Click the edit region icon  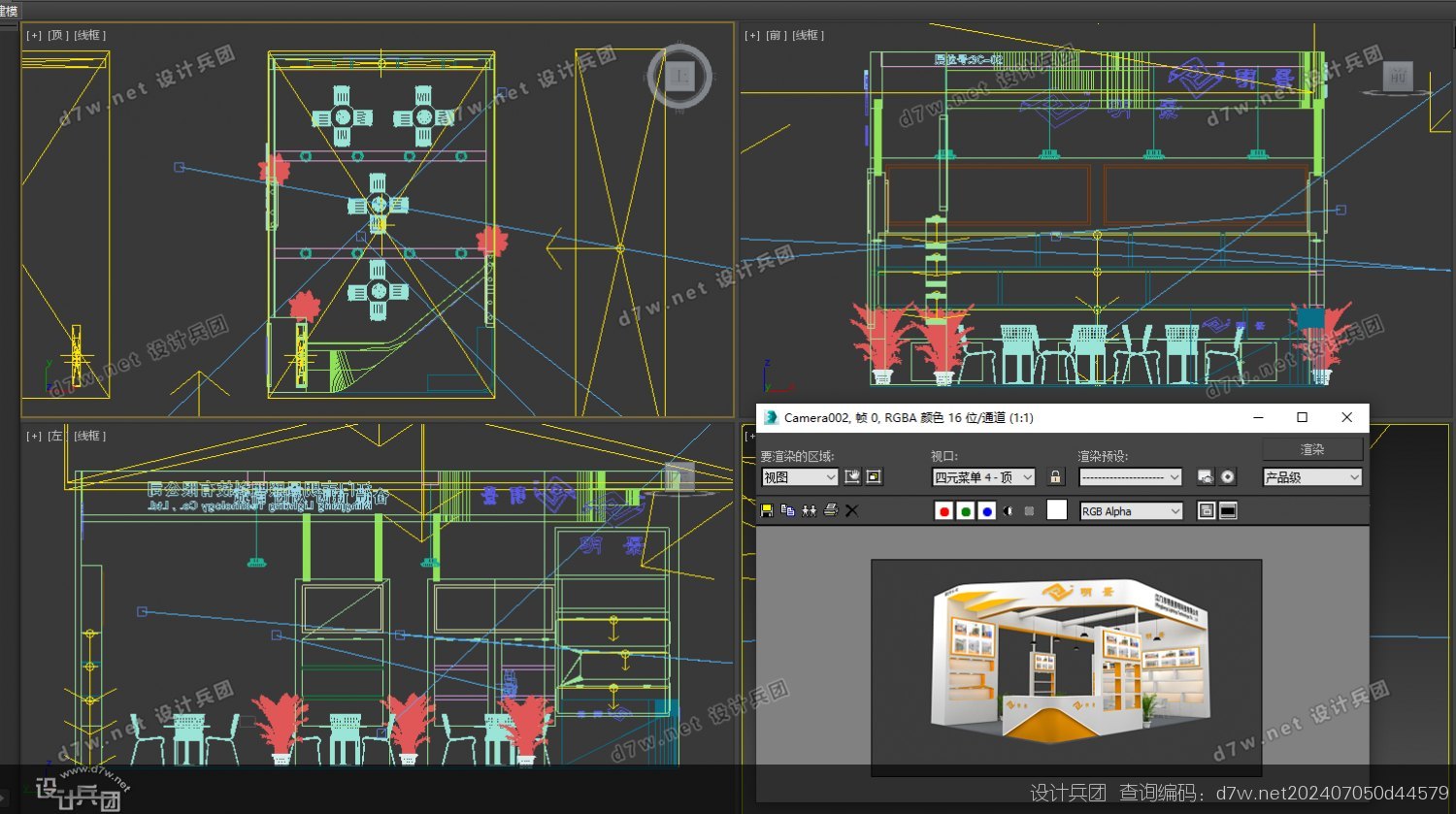click(x=852, y=476)
